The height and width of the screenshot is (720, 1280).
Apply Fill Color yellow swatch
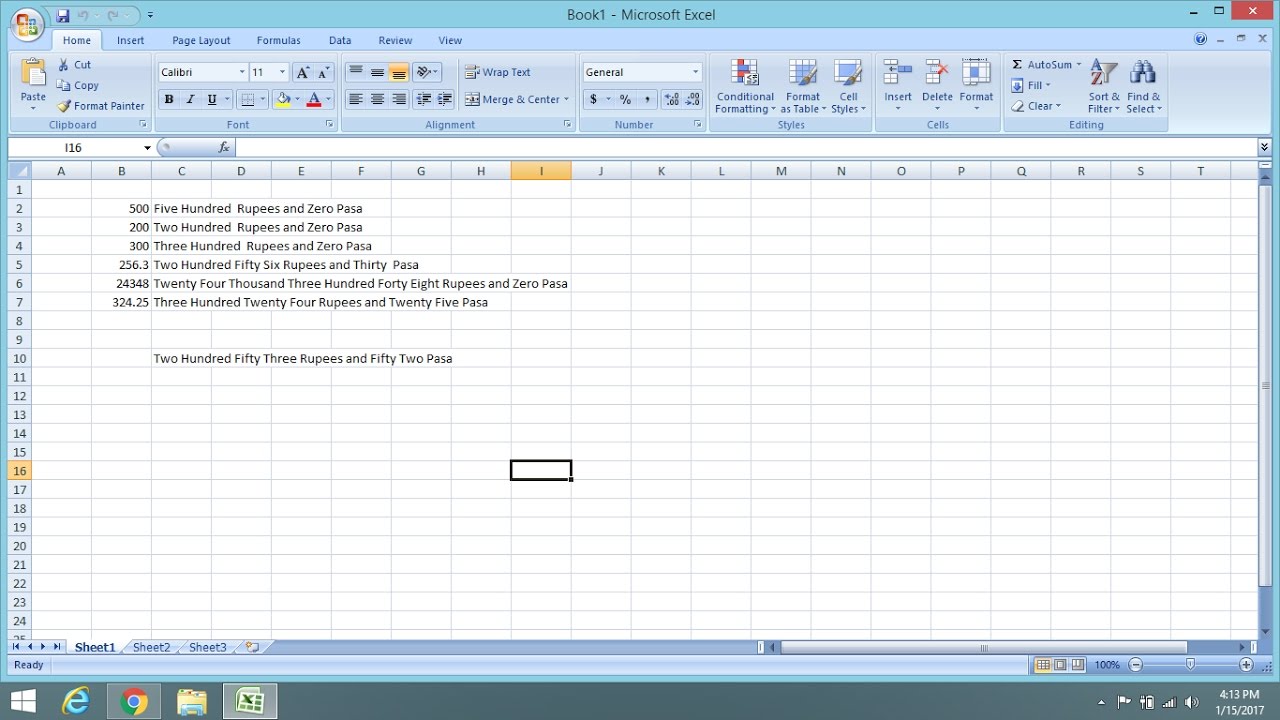point(283,99)
